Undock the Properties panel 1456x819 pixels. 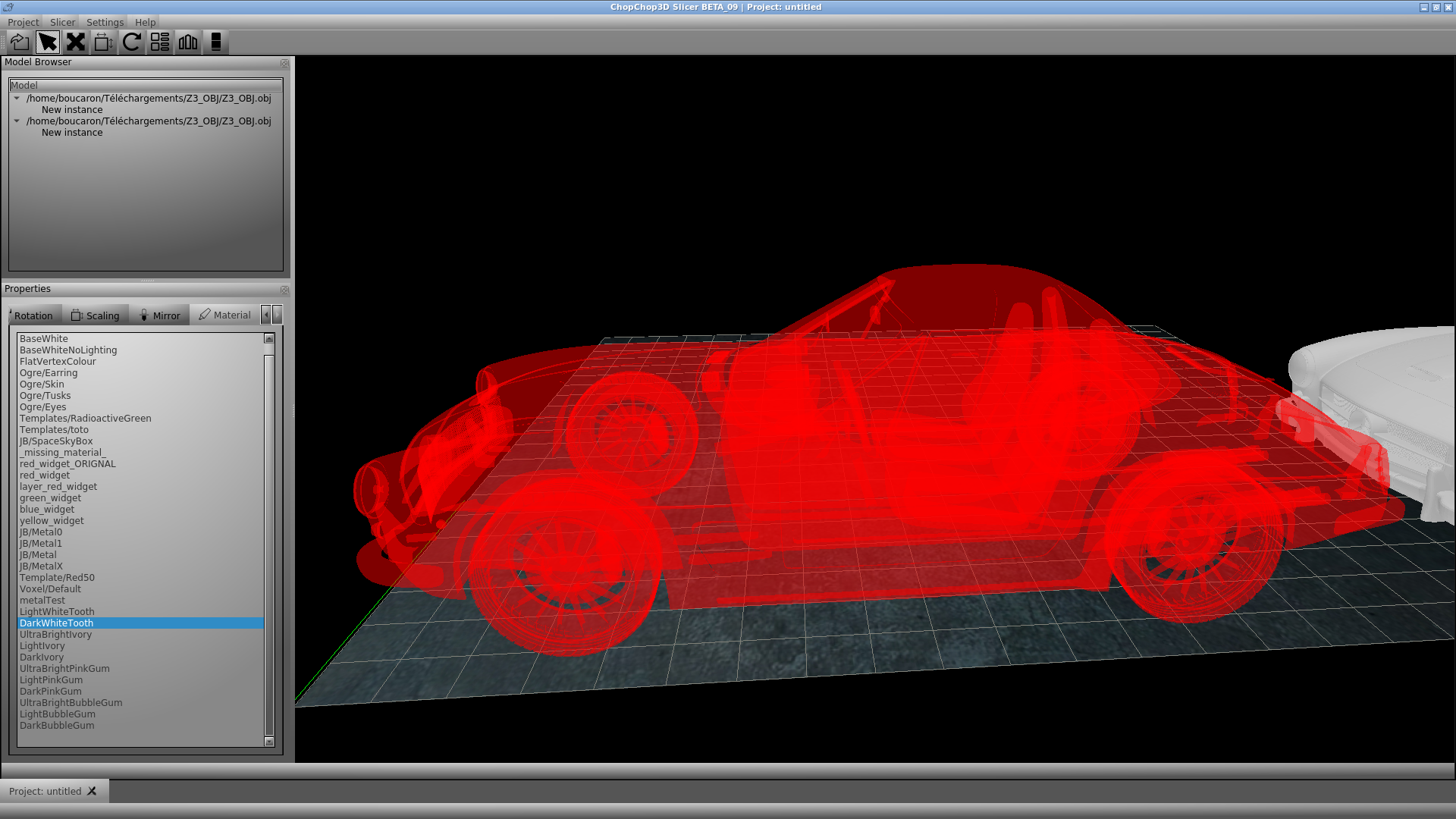pos(284,290)
